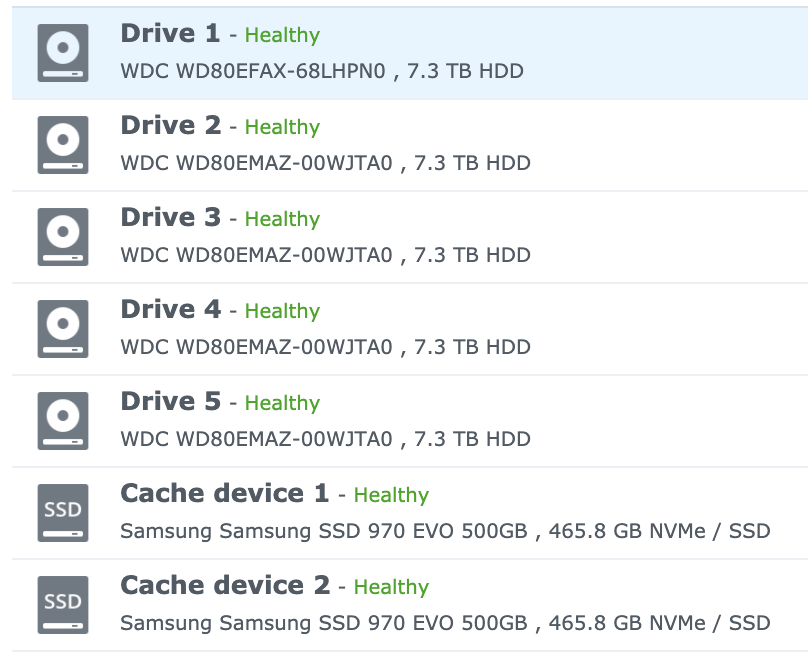Click the Drive 2 heading text
Screen dimensions: 808x656
tap(172, 126)
